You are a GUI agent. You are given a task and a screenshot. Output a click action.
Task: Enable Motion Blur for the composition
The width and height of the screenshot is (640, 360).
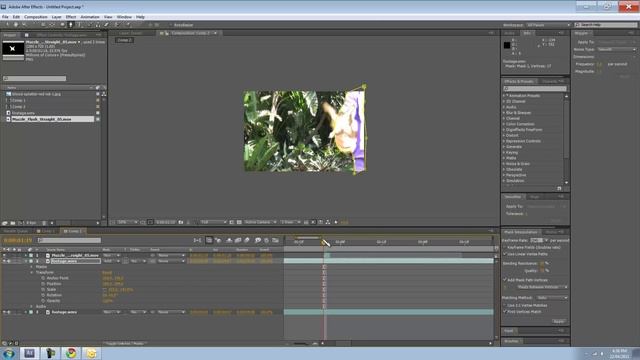pos(247,240)
